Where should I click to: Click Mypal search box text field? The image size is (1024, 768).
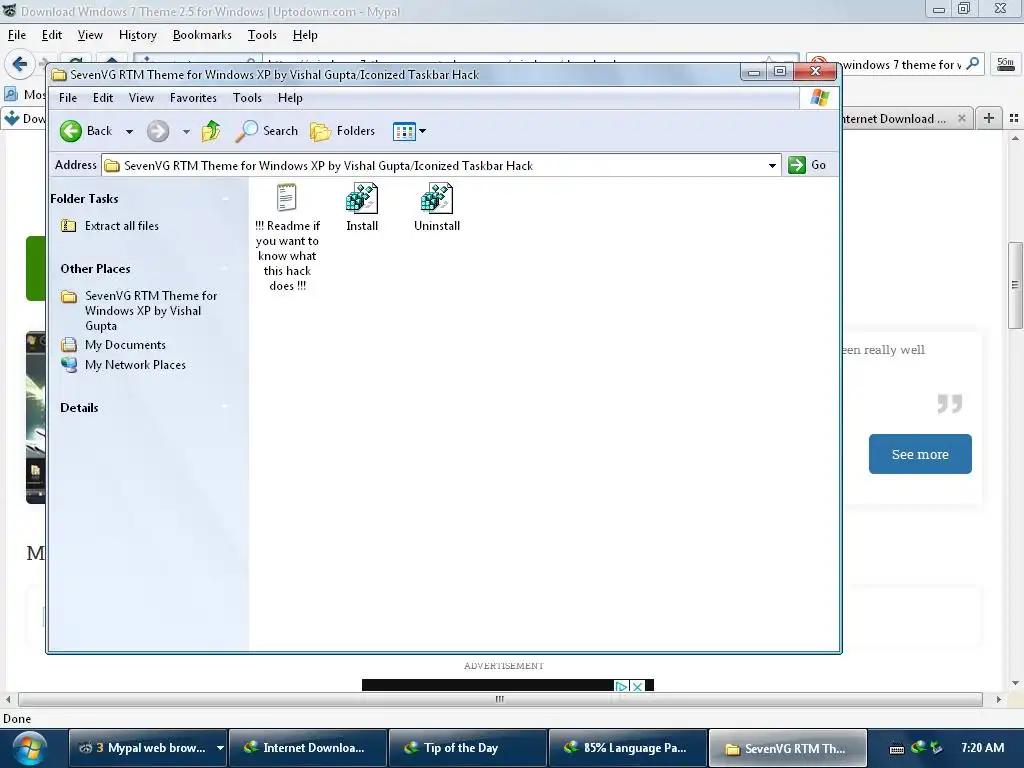click(901, 65)
